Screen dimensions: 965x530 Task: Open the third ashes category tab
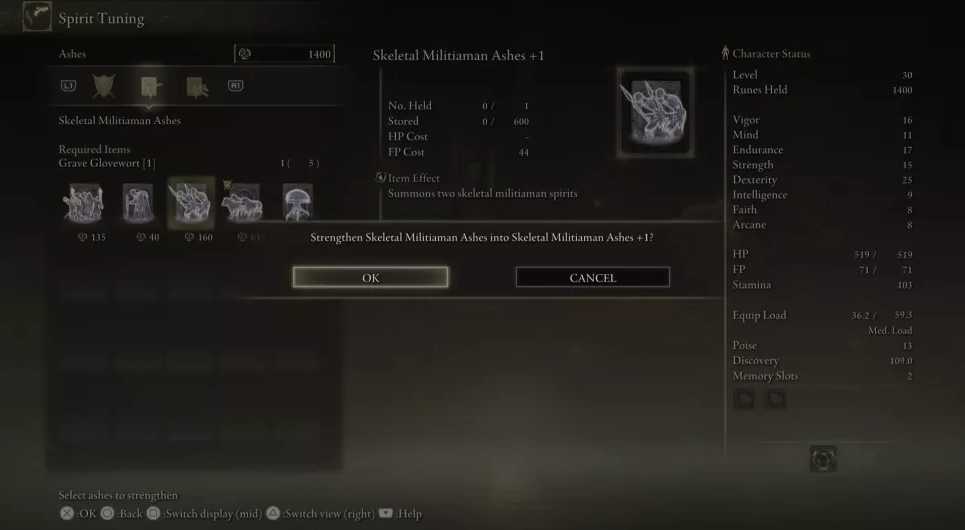coord(197,87)
